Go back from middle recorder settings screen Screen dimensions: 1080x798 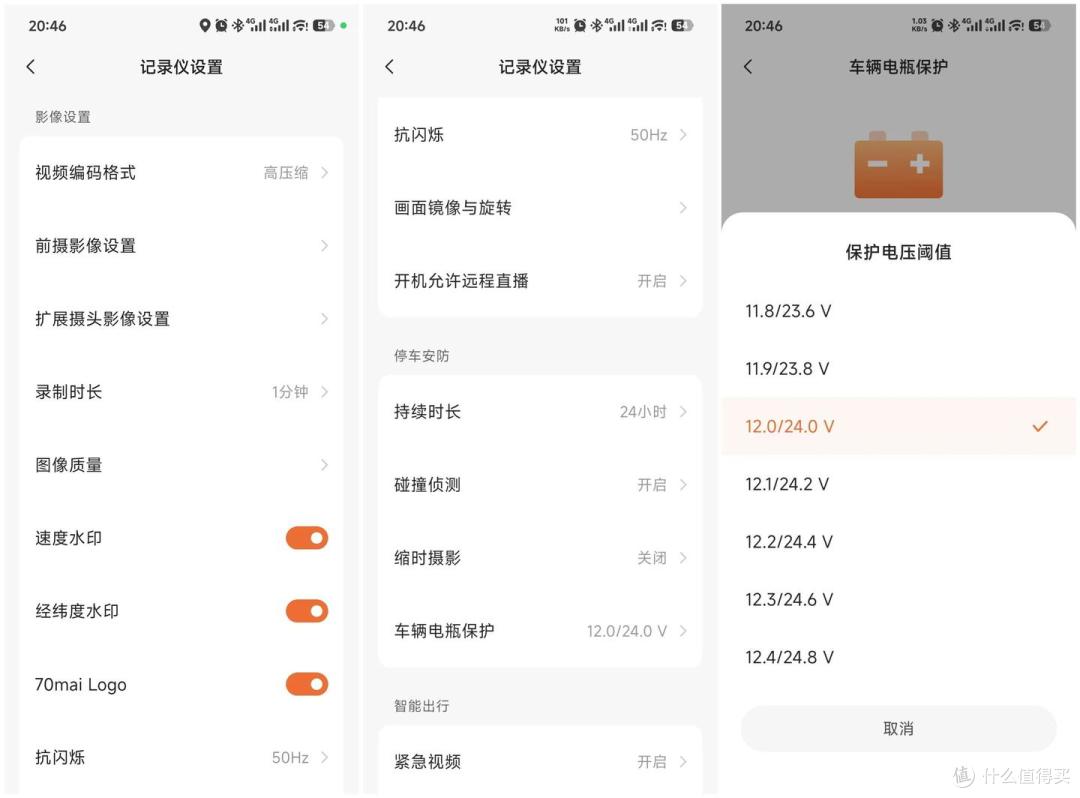tap(390, 67)
